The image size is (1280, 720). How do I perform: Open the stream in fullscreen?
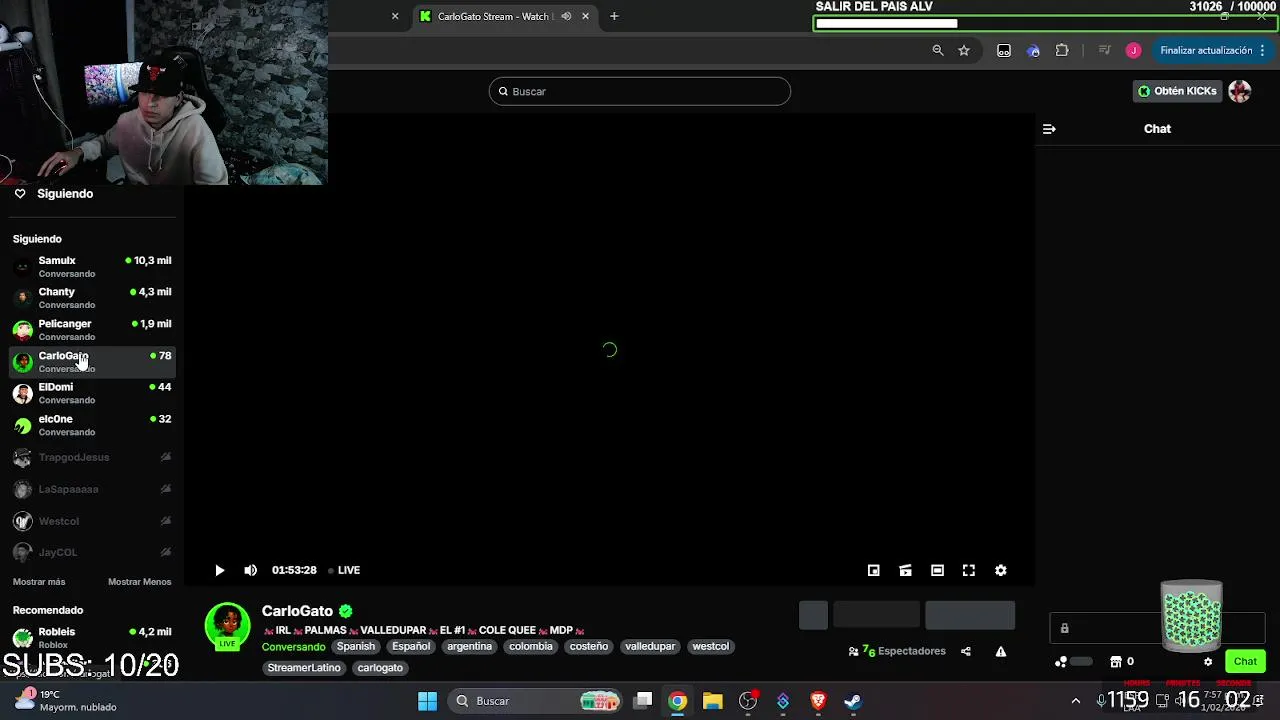pyautogui.click(x=969, y=570)
